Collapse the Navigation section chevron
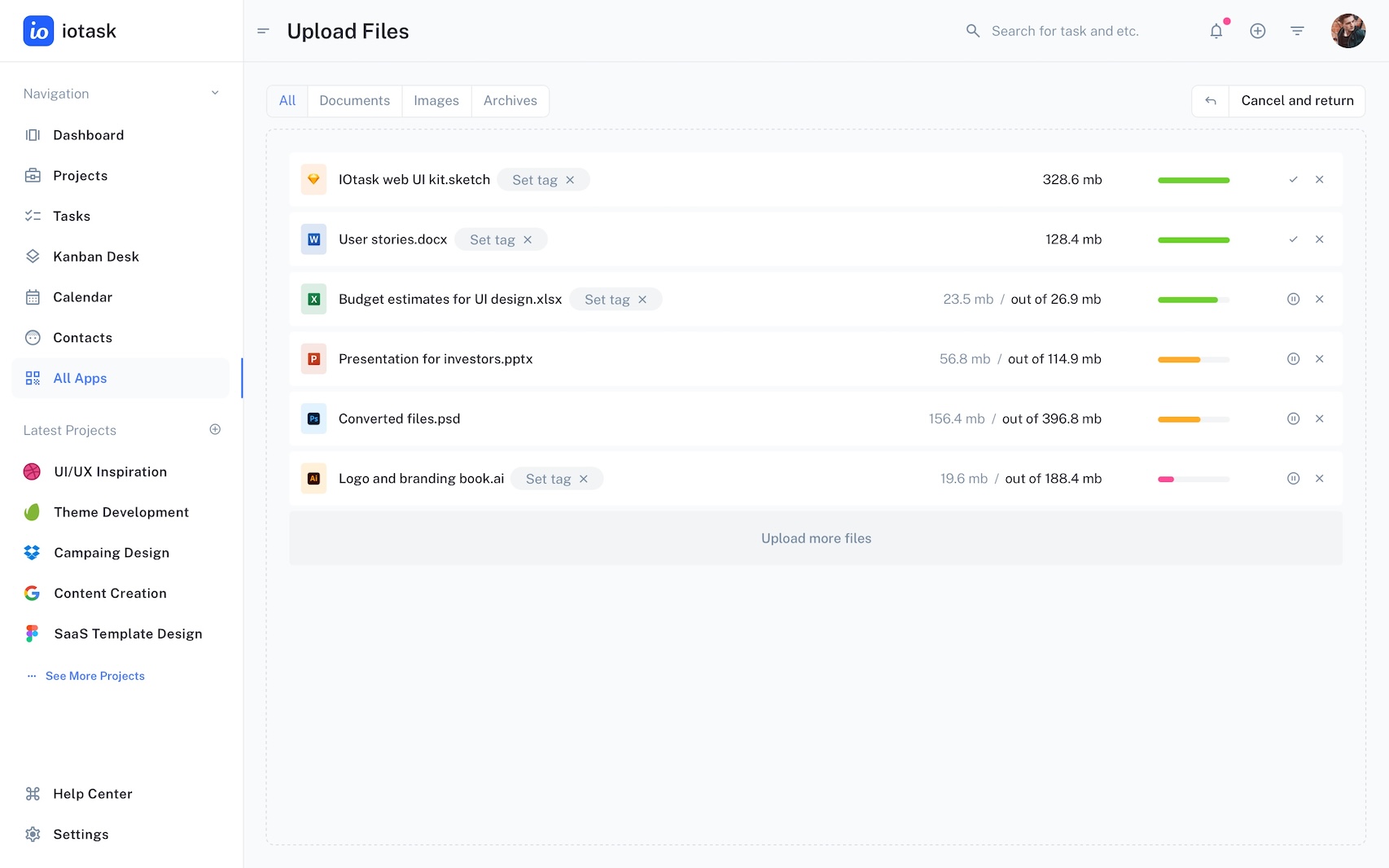The width and height of the screenshot is (1389, 868). (x=215, y=93)
